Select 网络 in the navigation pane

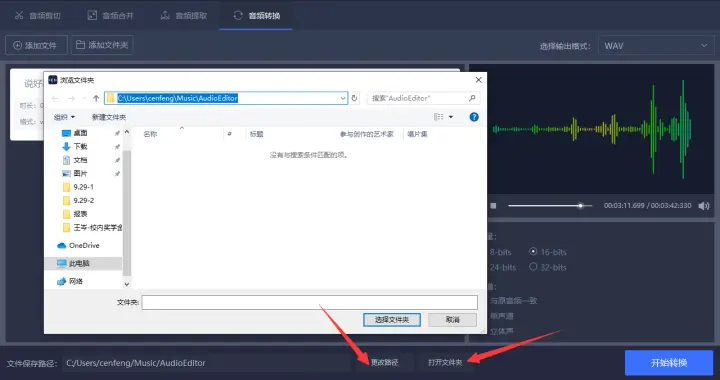[x=76, y=281]
